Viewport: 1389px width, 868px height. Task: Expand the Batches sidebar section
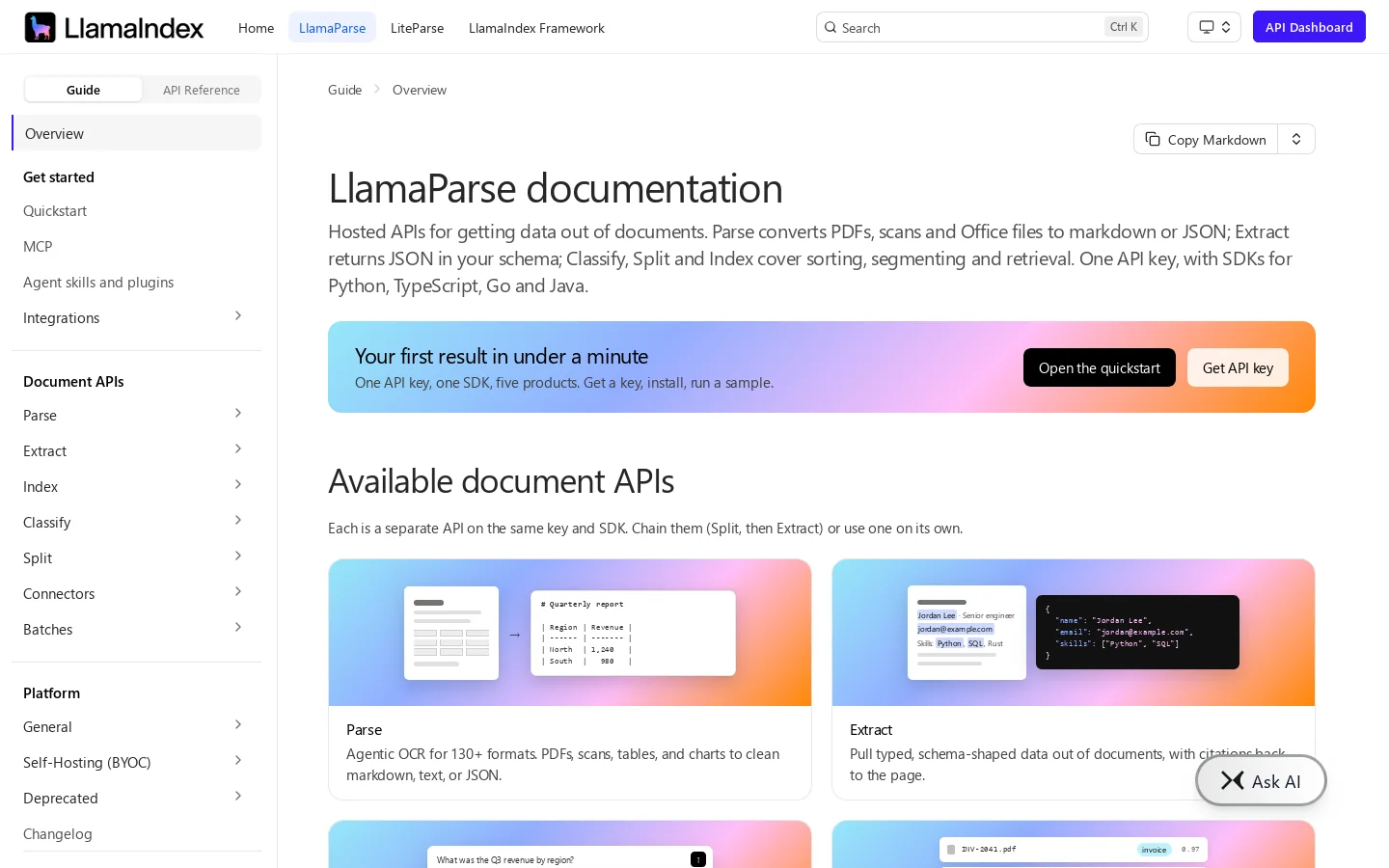(x=238, y=628)
